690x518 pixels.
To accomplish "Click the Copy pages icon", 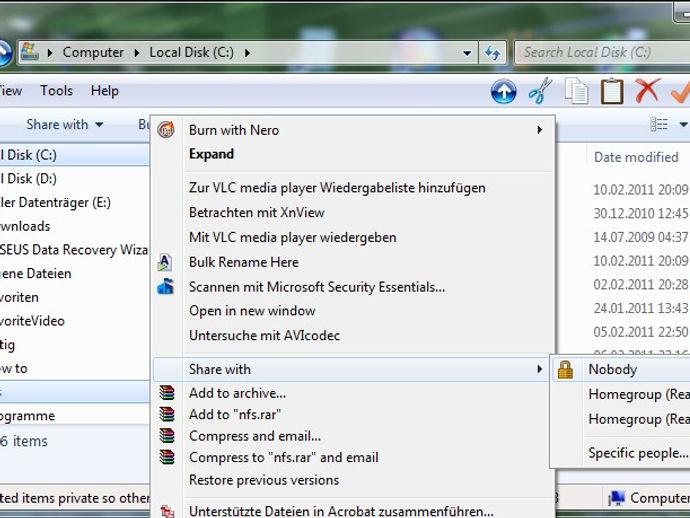I will 576,91.
